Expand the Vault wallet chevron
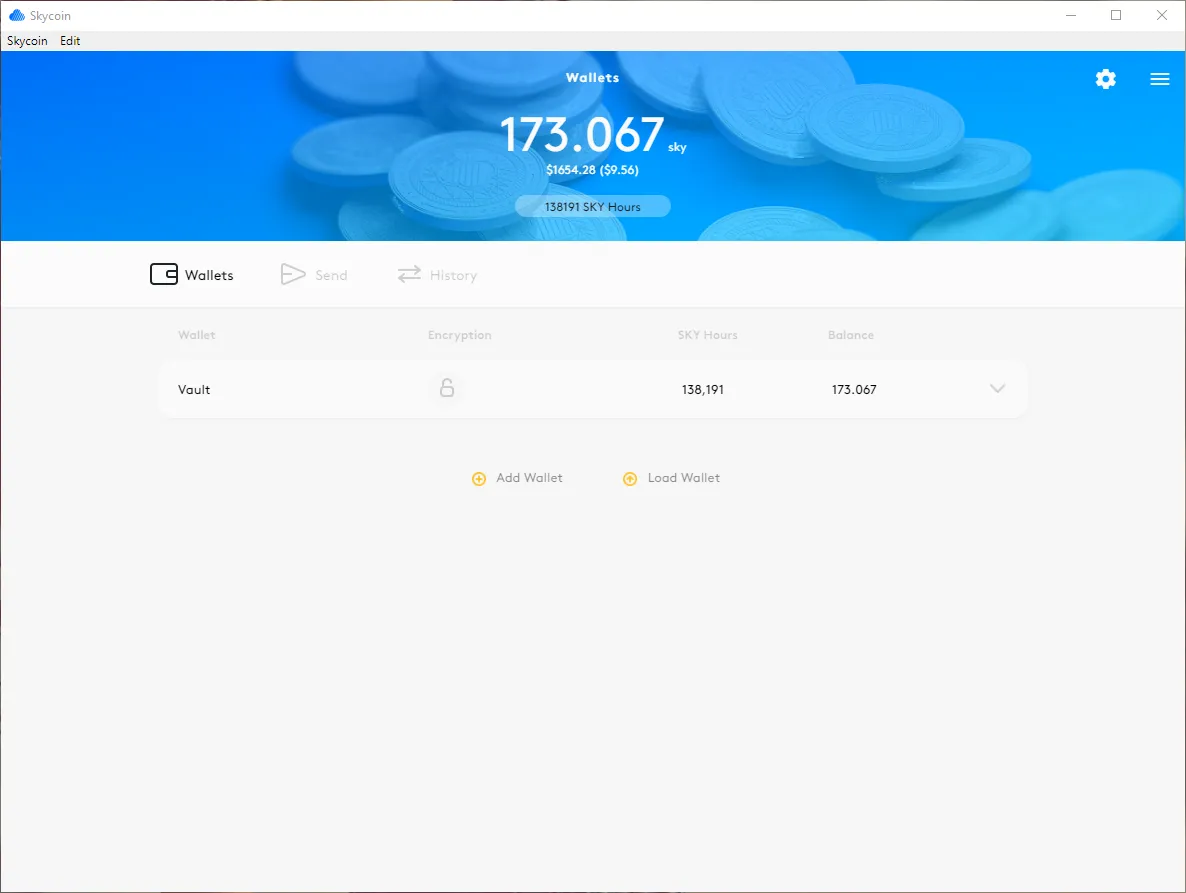 click(998, 389)
